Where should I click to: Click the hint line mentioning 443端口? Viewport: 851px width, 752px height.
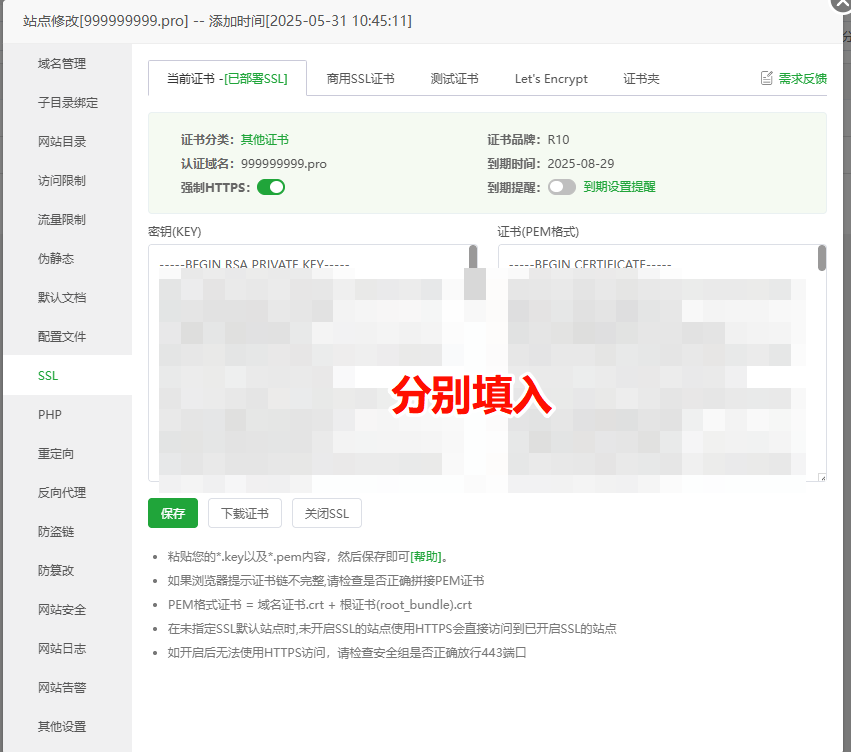click(347, 653)
